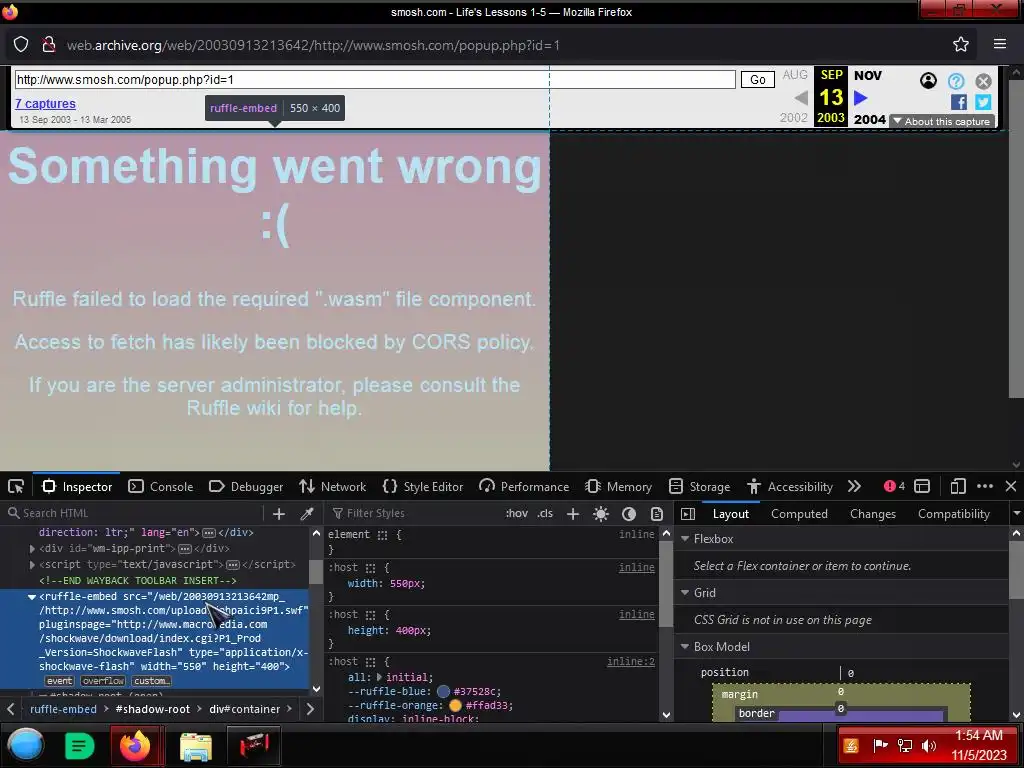This screenshot has width=1024, height=768.
Task: Open the Style Editor tab
Action: pos(423,487)
